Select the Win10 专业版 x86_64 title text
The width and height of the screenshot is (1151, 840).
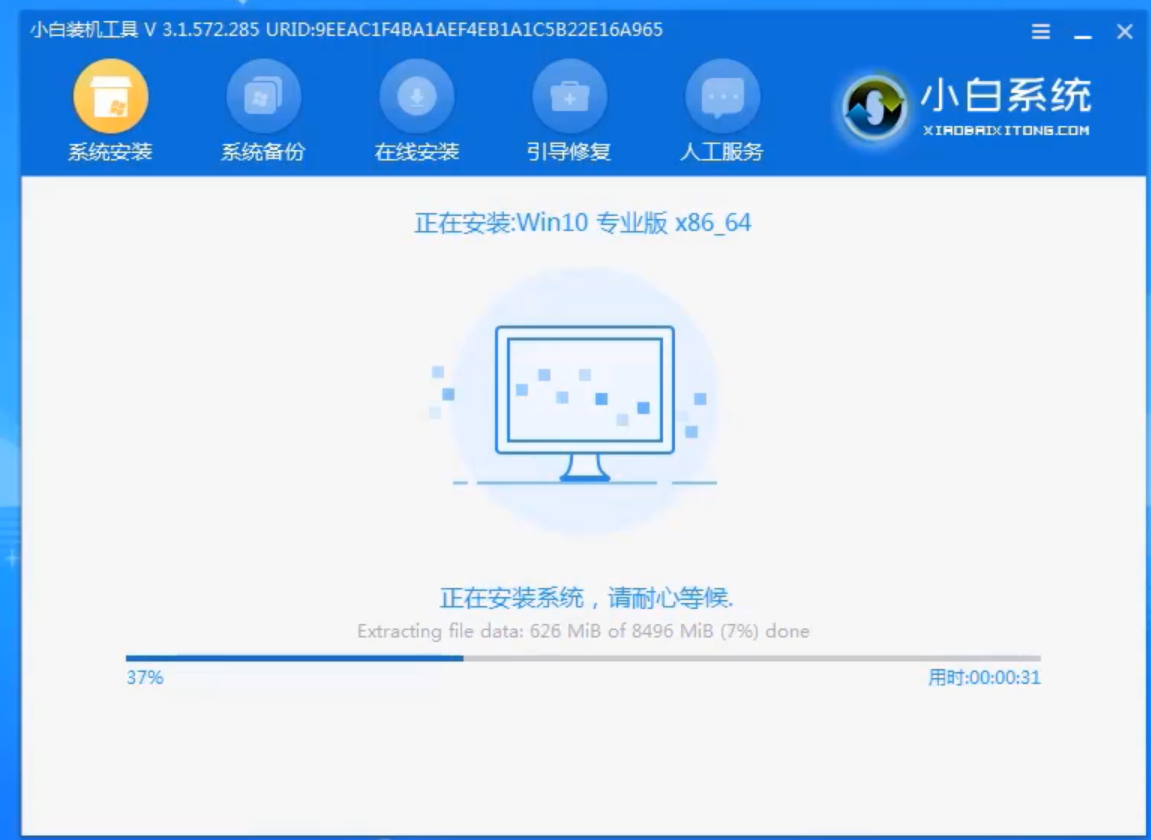(575, 224)
